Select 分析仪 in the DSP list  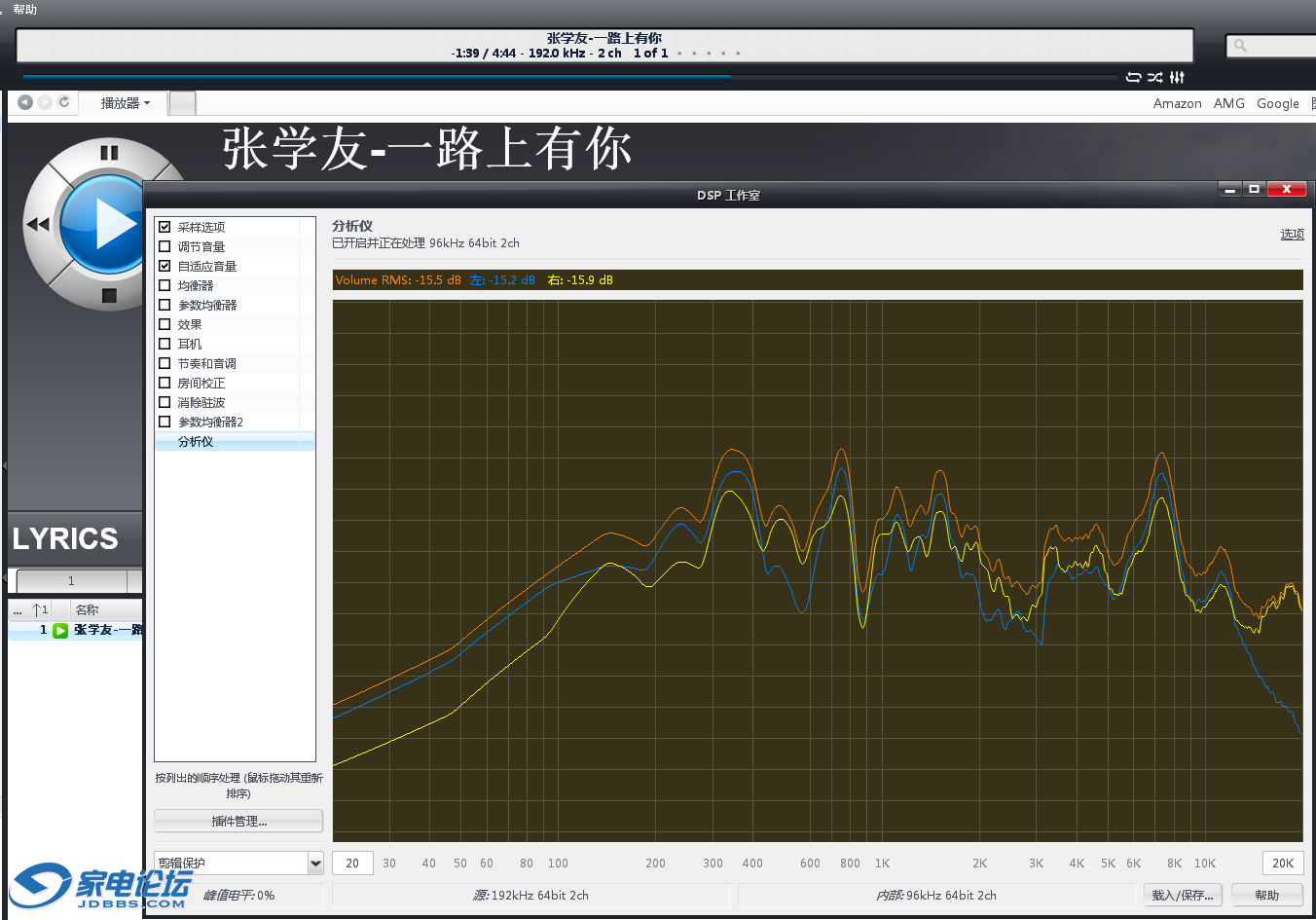[x=196, y=442]
